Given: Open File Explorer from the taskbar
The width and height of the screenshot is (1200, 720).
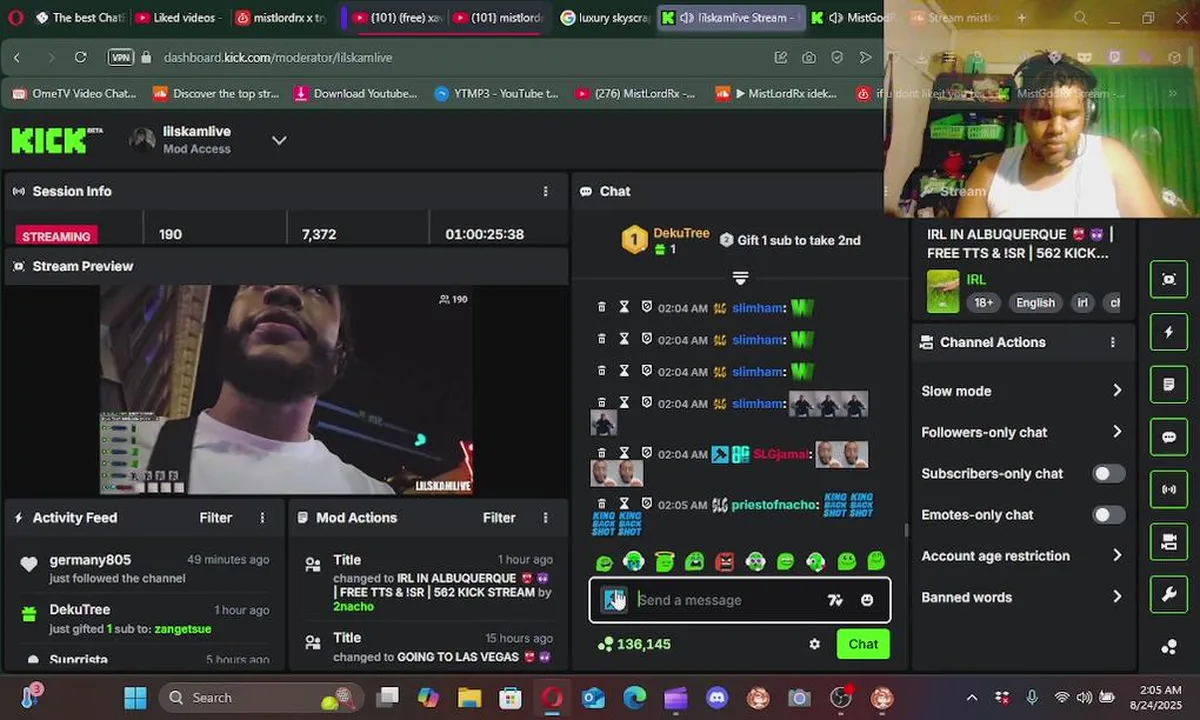Looking at the screenshot, I should click(469, 698).
